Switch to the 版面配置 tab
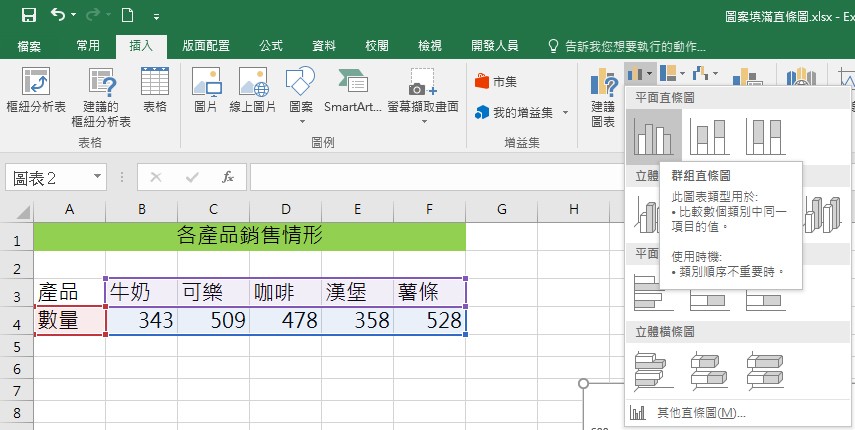The image size is (855, 430). tap(206, 46)
